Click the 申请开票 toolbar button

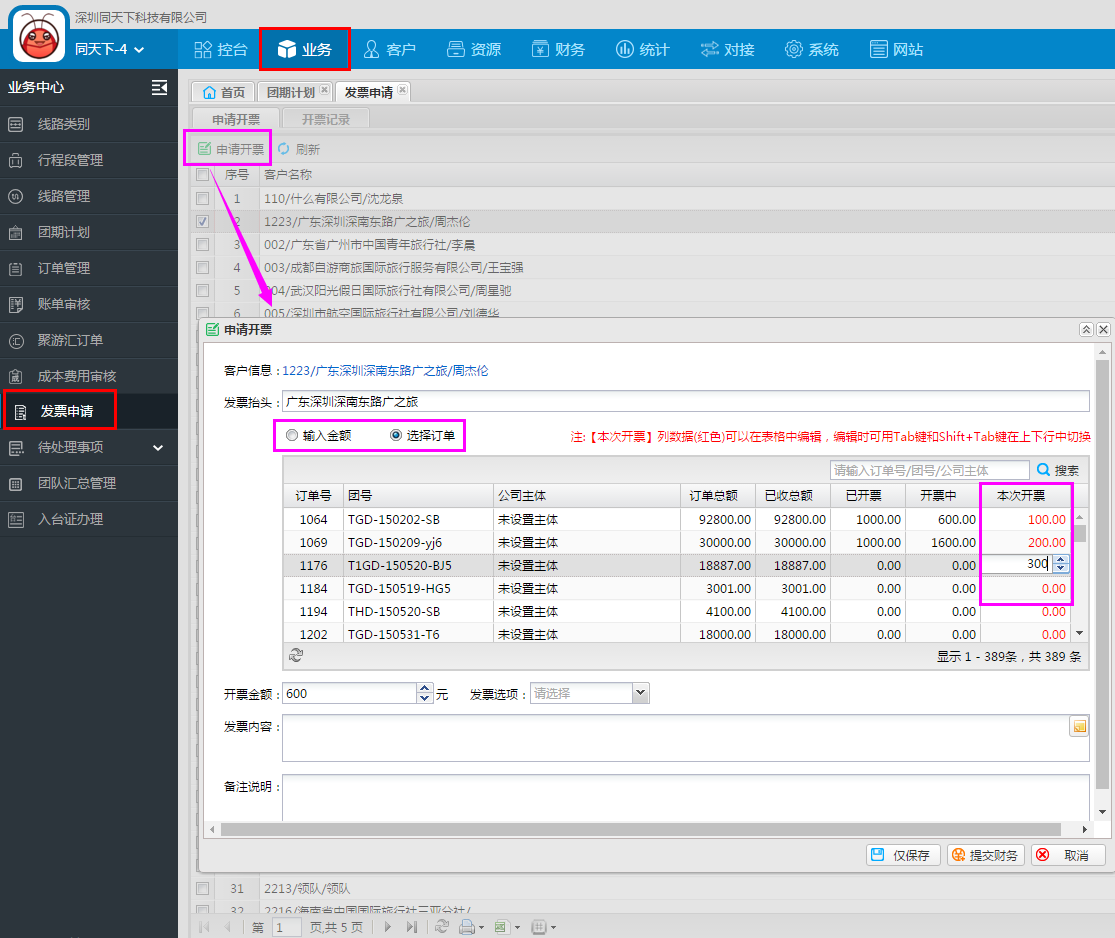click(x=230, y=149)
